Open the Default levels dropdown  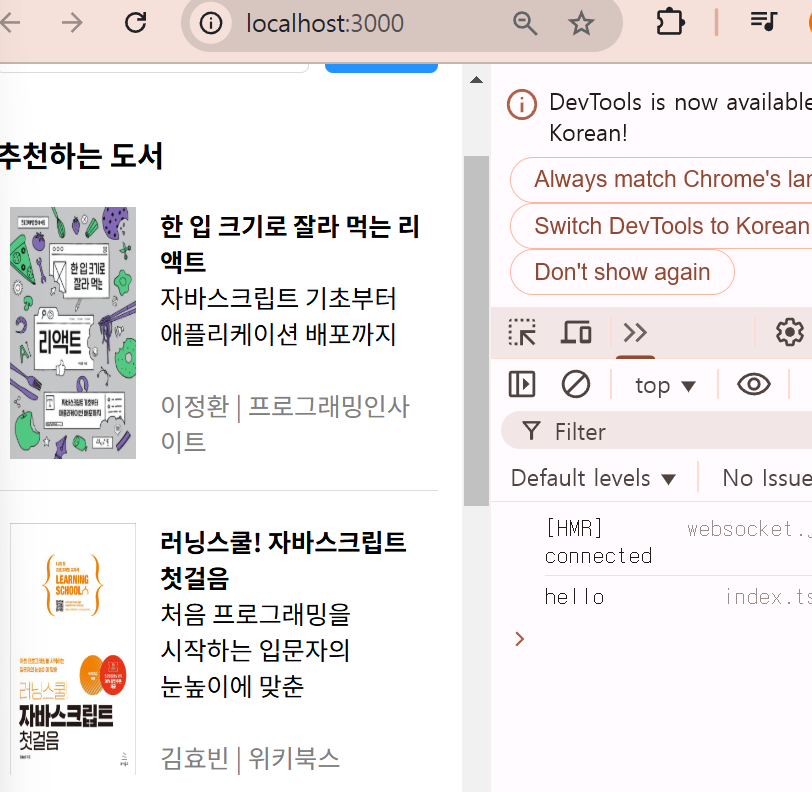click(593, 478)
